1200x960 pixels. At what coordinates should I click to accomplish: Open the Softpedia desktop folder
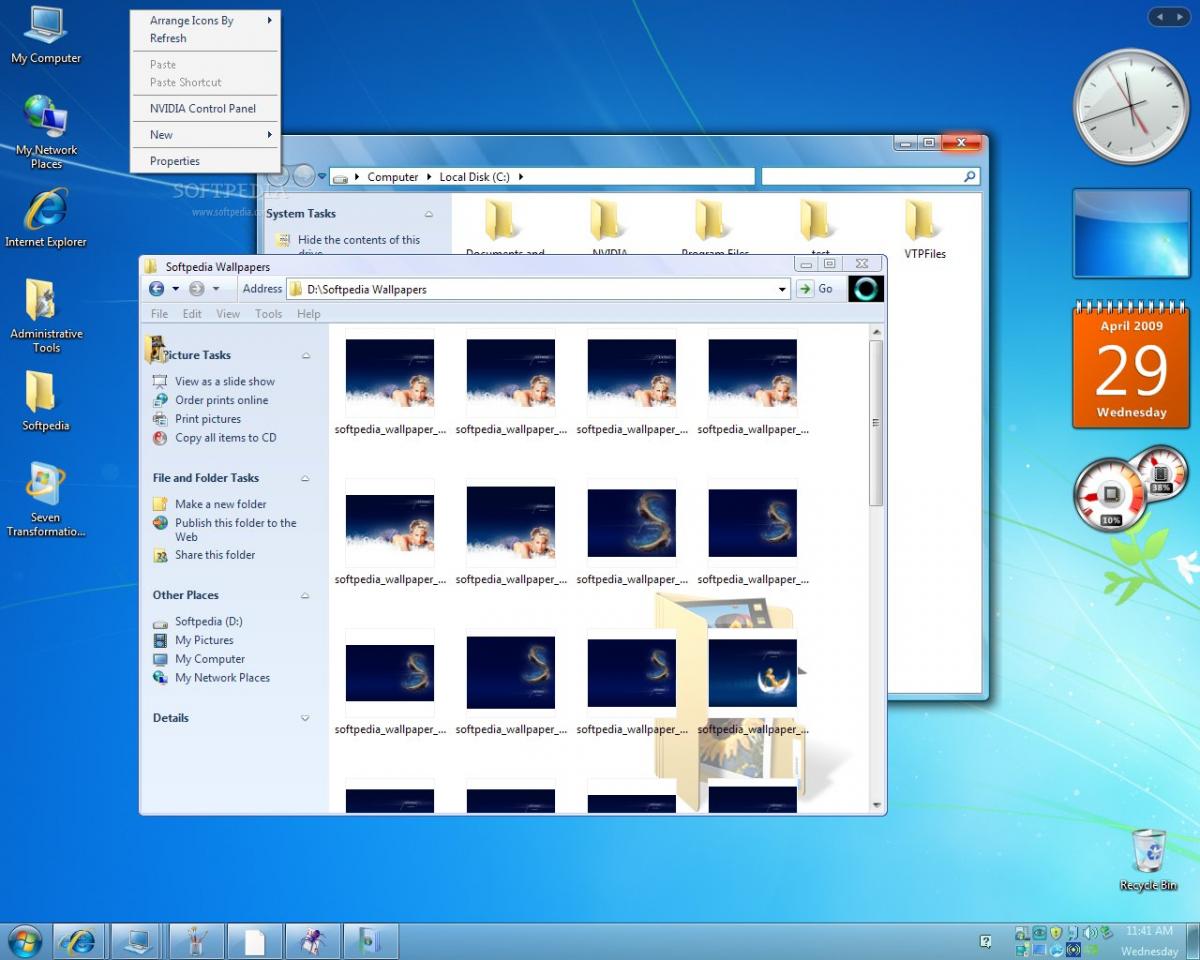coord(46,401)
